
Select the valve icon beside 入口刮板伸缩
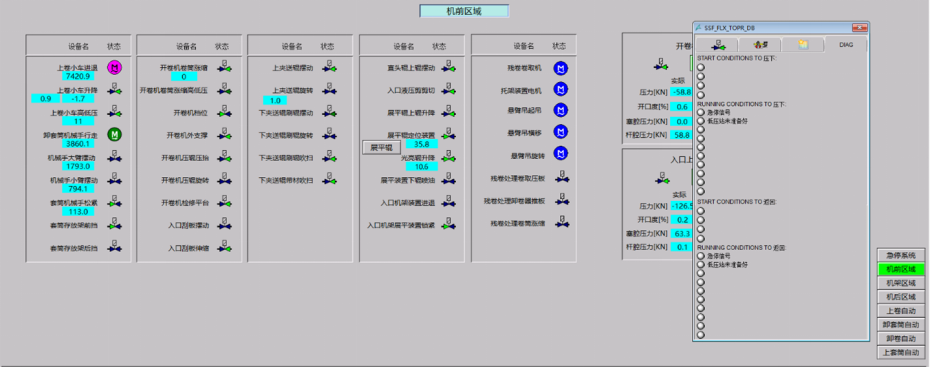[224, 246]
